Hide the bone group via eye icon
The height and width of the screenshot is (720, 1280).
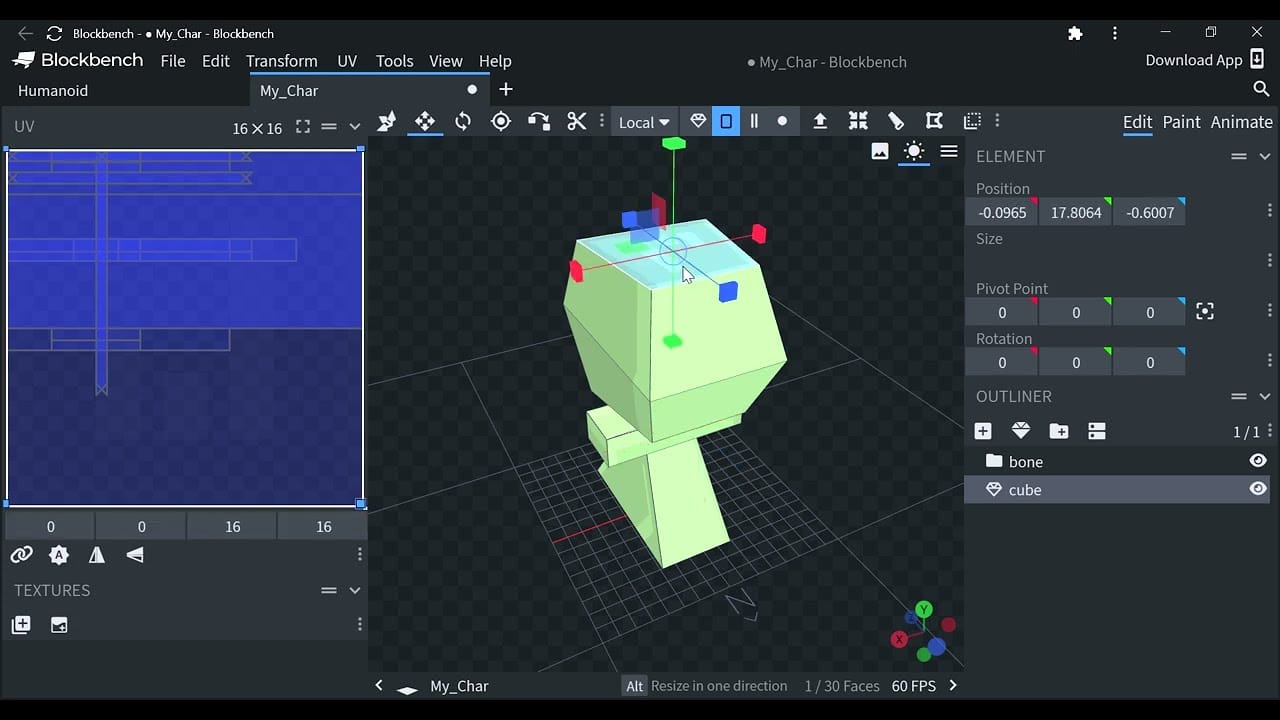coord(1258,461)
